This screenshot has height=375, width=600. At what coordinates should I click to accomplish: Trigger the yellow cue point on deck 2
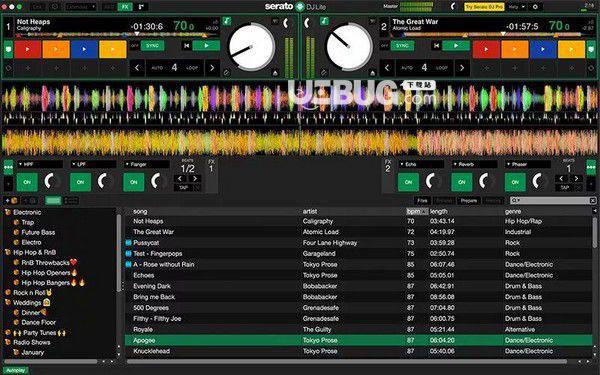(x=571, y=49)
